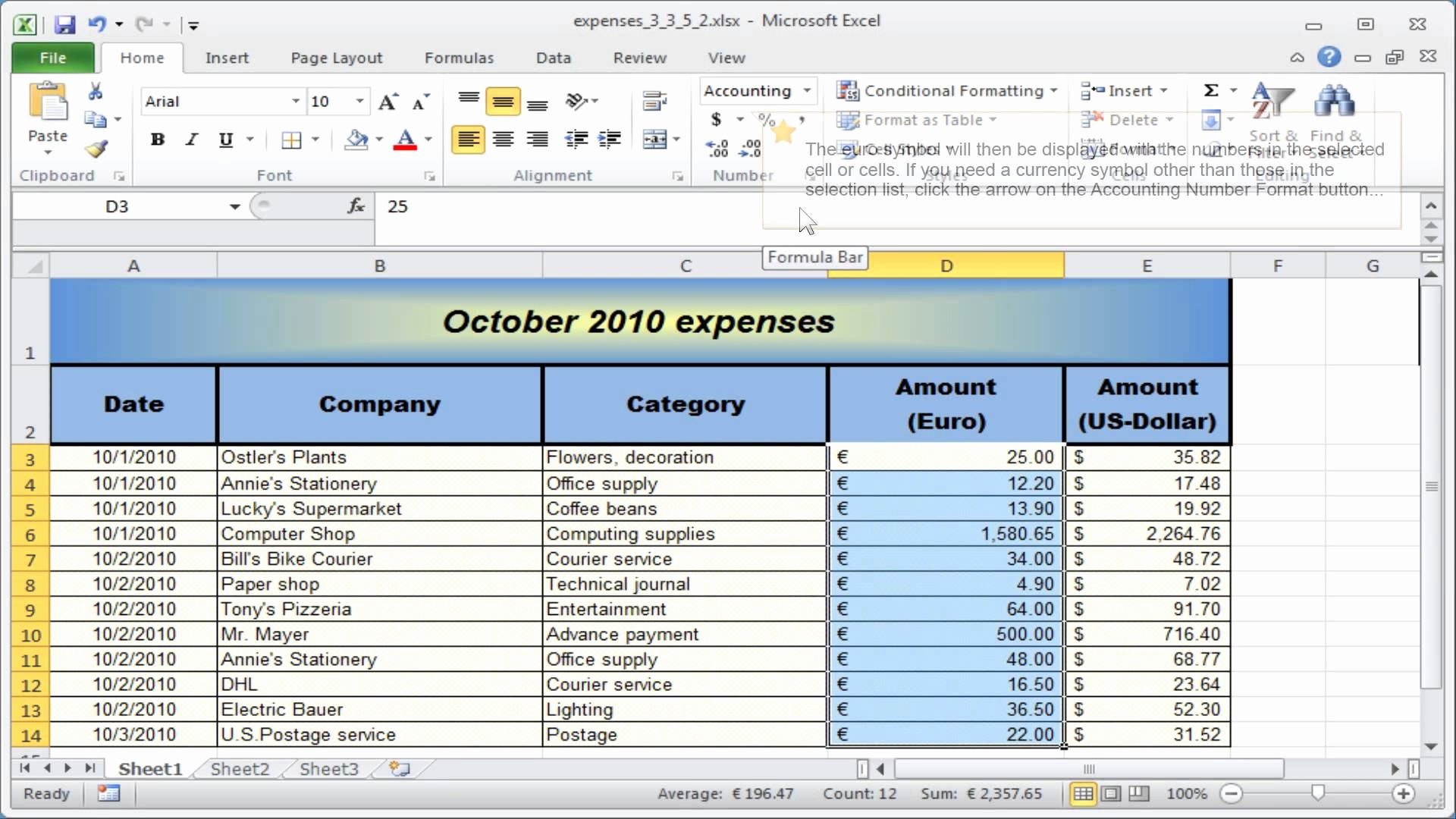Select the Sheet2 tab at bottom
Viewport: 1456px width, 819px height.
pos(240,769)
